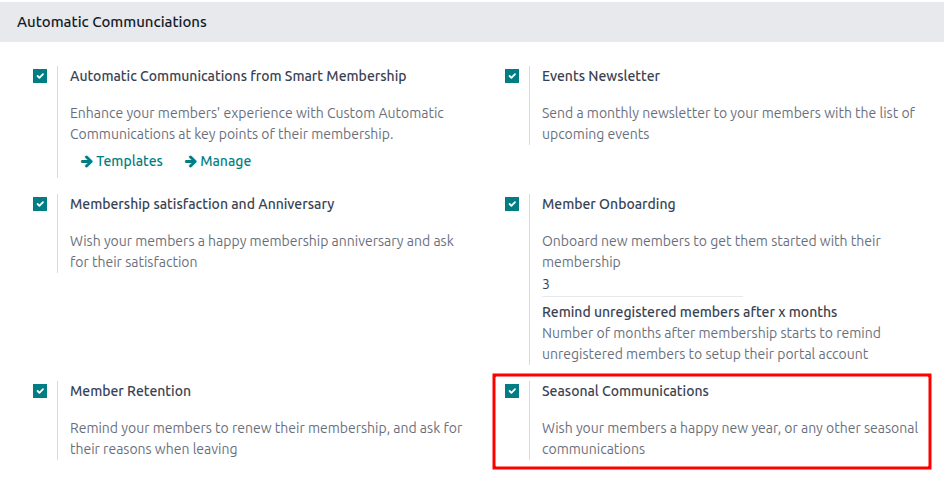
Task: Disable the Events Newsletter checkbox
Action: (x=512, y=76)
